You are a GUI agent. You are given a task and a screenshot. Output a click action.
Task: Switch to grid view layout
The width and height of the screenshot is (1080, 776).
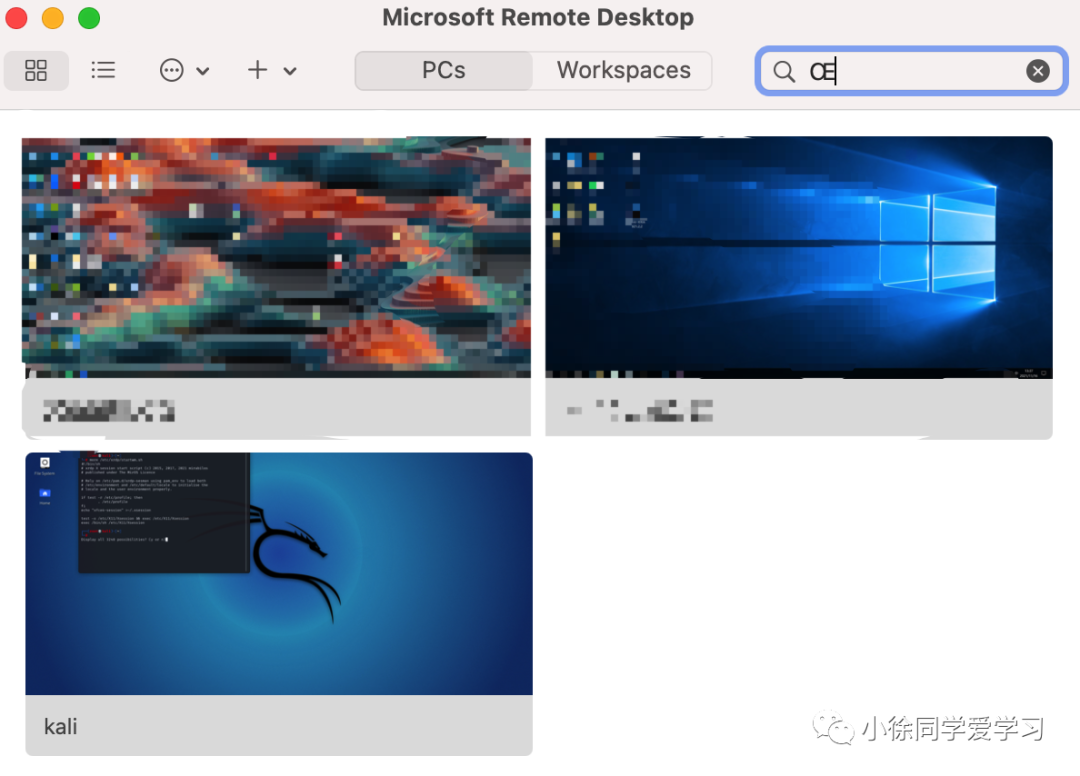(36, 70)
